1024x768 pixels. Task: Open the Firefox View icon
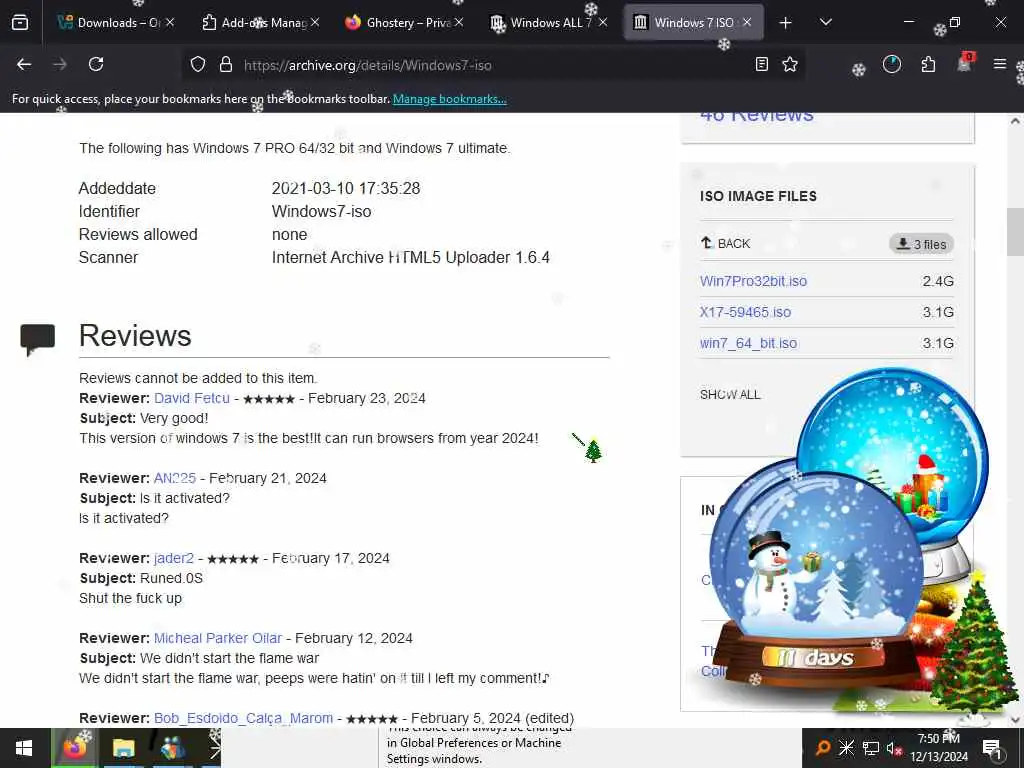point(20,23)
